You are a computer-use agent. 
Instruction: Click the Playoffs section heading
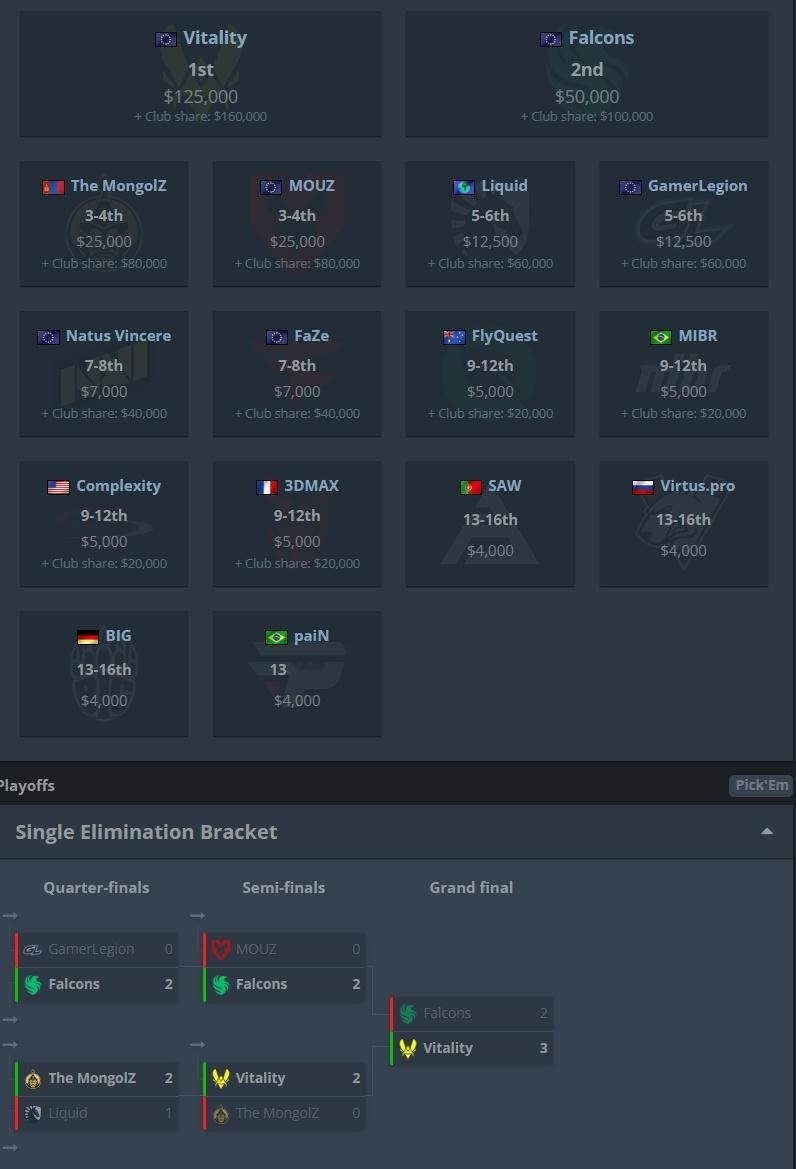point(27,785)
